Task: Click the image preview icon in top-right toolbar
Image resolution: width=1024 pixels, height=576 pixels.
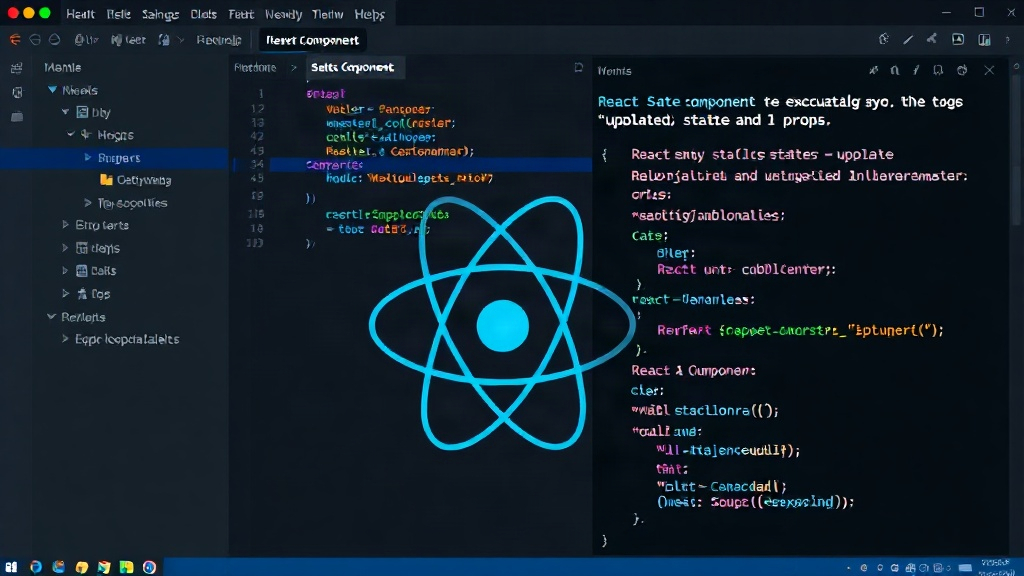Action: click(x=957, y=39)
